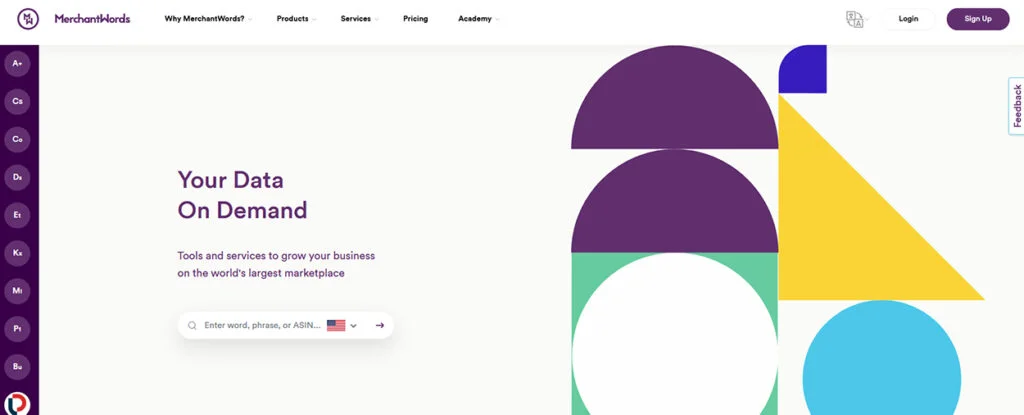The image size is (1024, 415).
Task: Submit search with the arrow icon
Action: 380,325
